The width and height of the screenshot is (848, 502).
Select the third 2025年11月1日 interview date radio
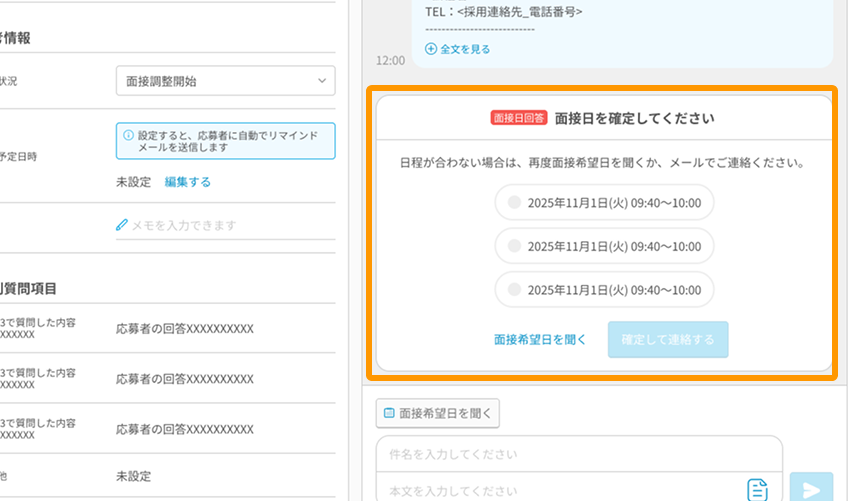(514, 289)
